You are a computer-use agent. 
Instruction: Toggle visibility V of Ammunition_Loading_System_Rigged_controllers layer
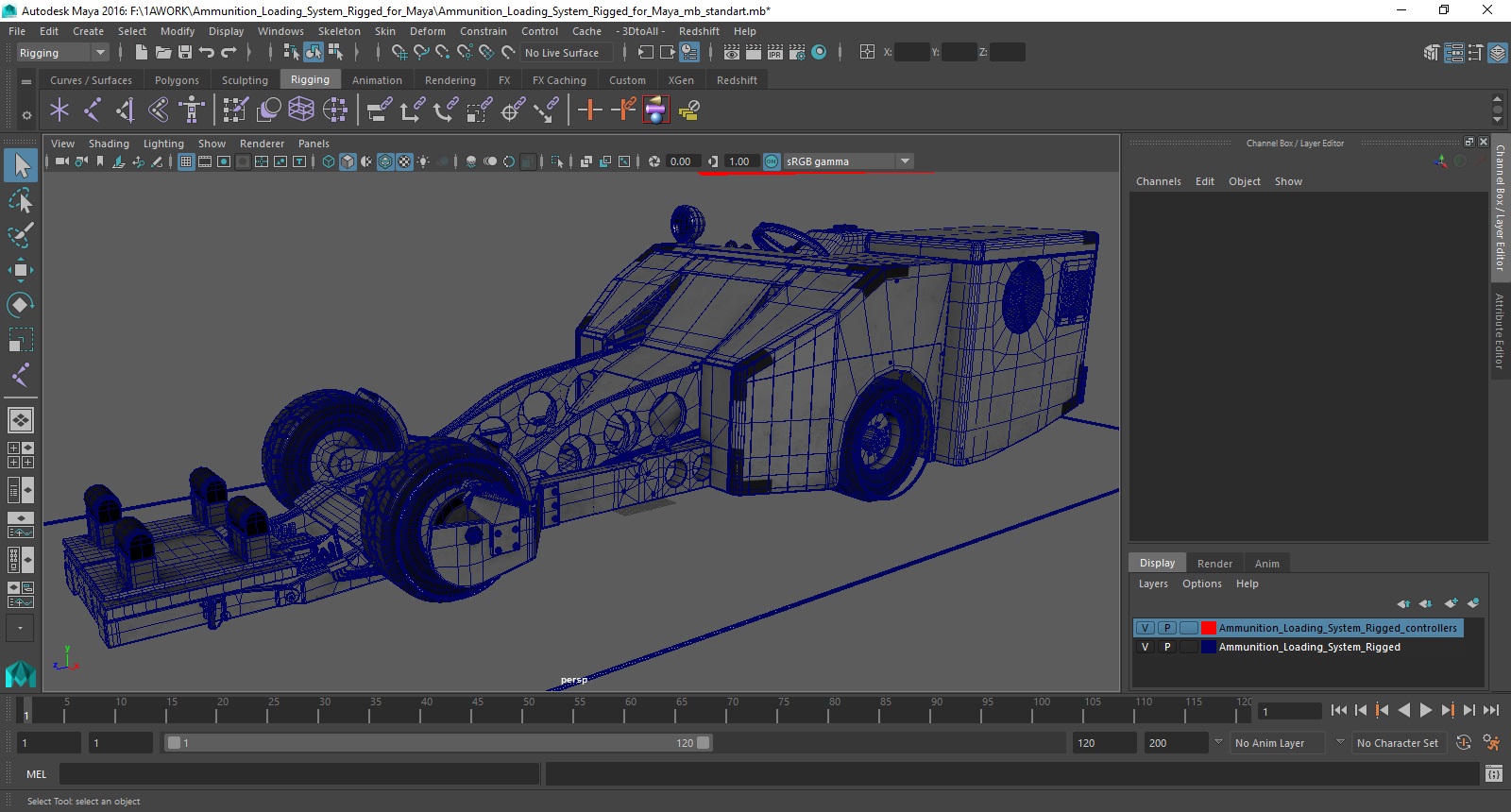(1145, 628)
